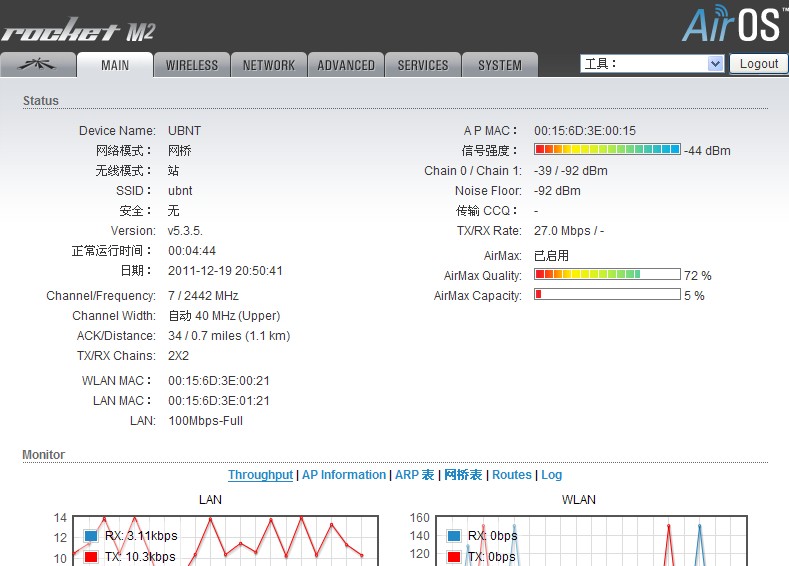Click inside the WLAN throughput graph
This screenshot has width=789, height=566.
tap(591, 541)
